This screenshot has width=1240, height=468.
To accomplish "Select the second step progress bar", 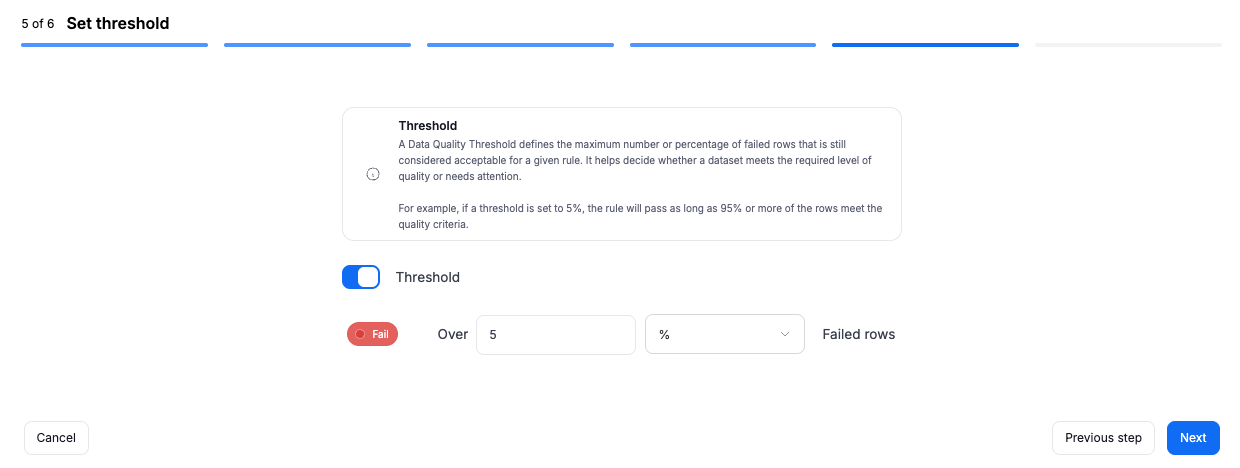I will click(x=317, y=45).
